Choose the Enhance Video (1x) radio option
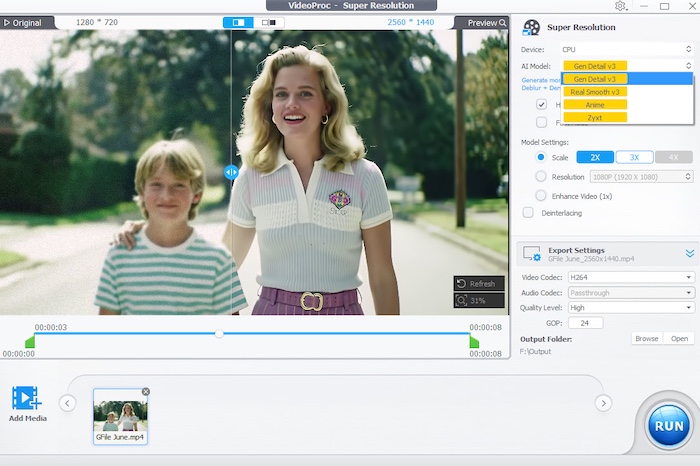This screenshot has height=466, width=700. pos(541,195)
